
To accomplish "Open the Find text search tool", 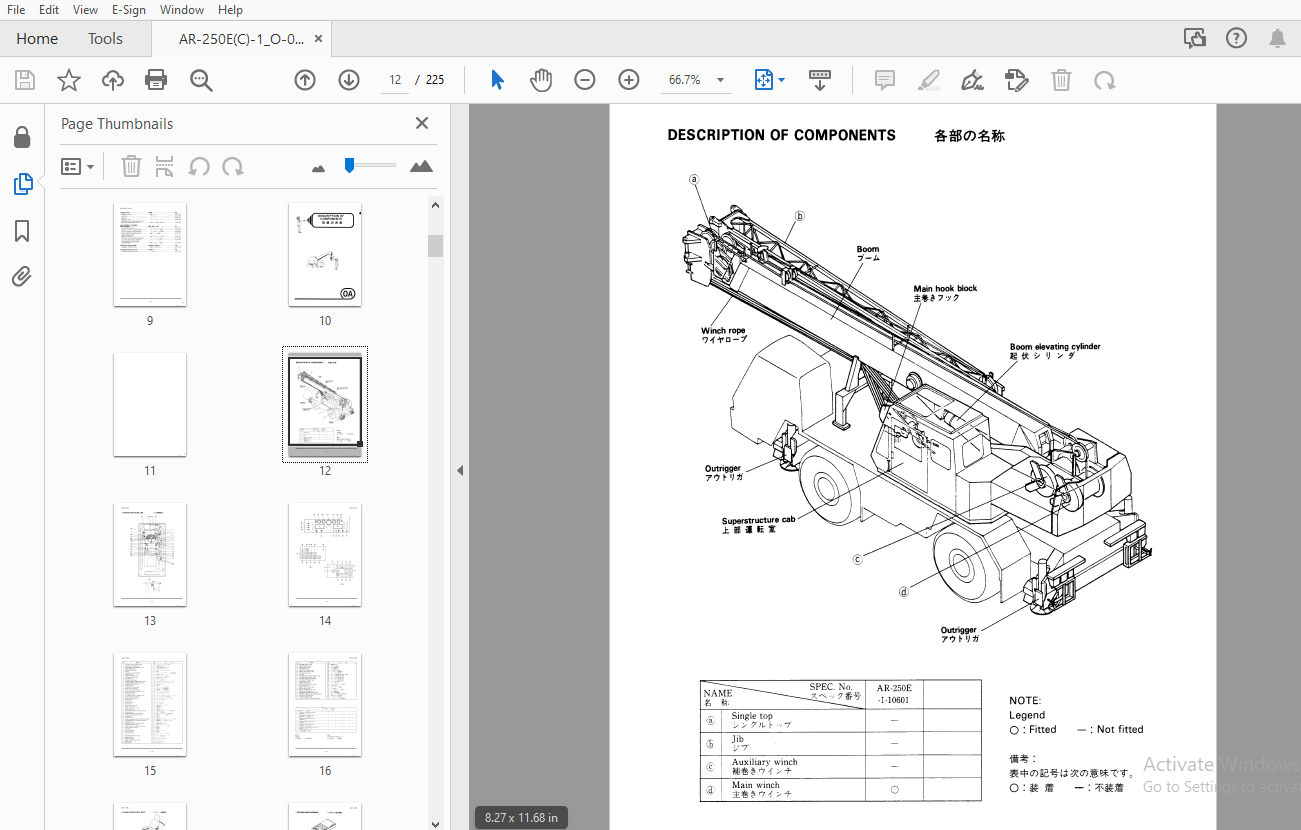I will point(202,80).
